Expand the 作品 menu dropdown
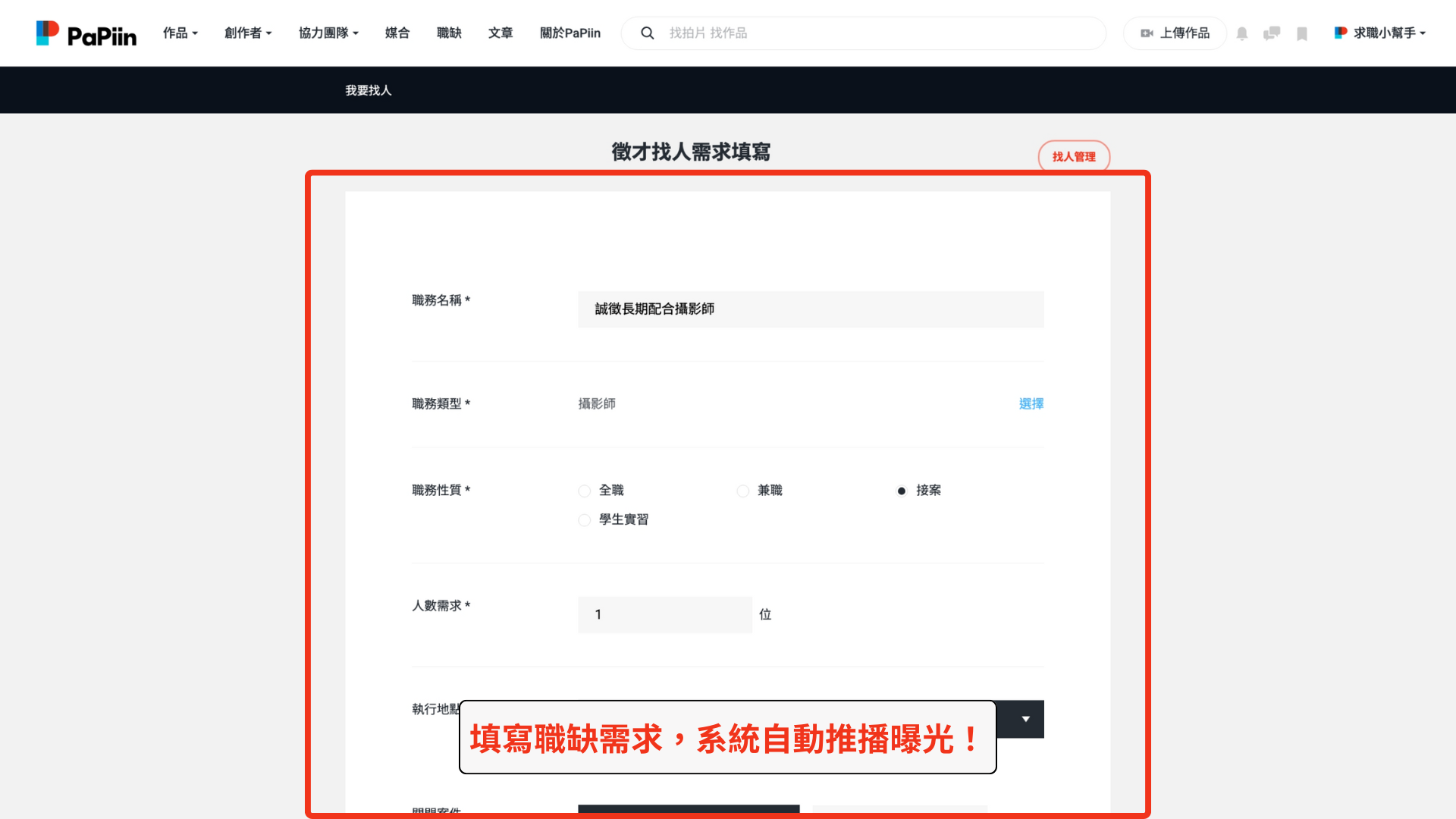 click(180, 33)
